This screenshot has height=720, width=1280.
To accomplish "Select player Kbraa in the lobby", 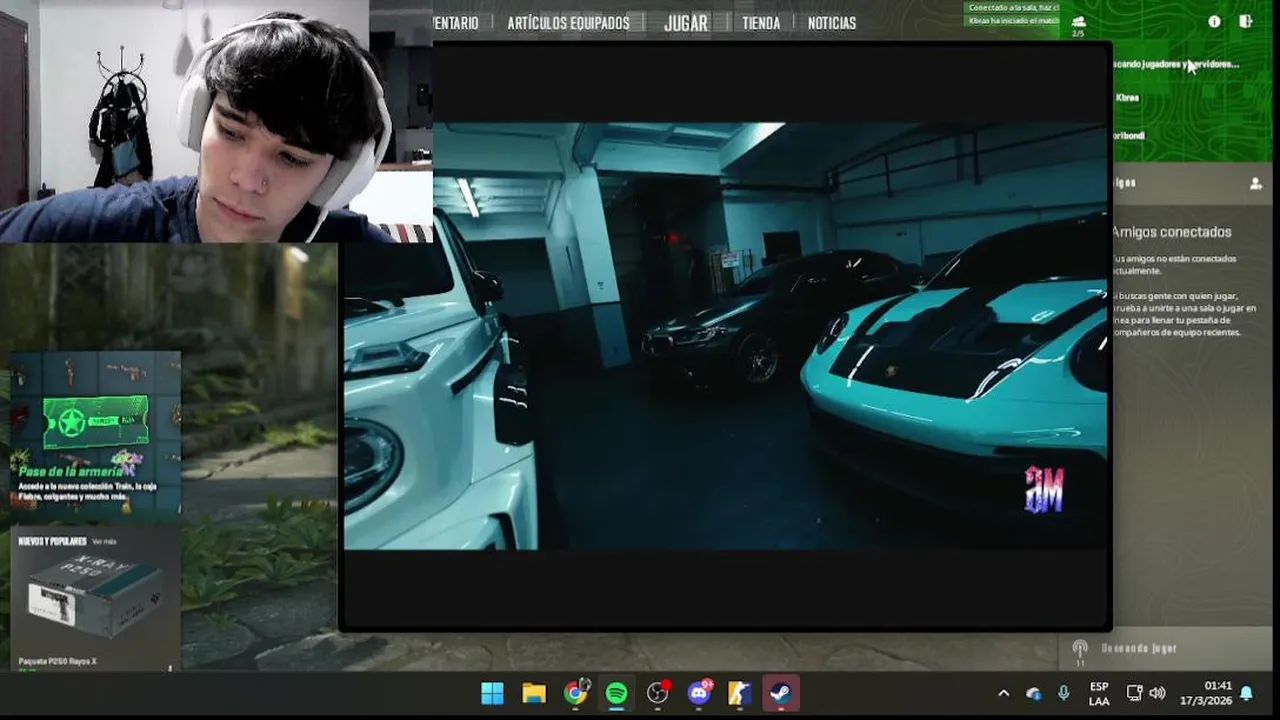I will click(x=1127, y=98).
